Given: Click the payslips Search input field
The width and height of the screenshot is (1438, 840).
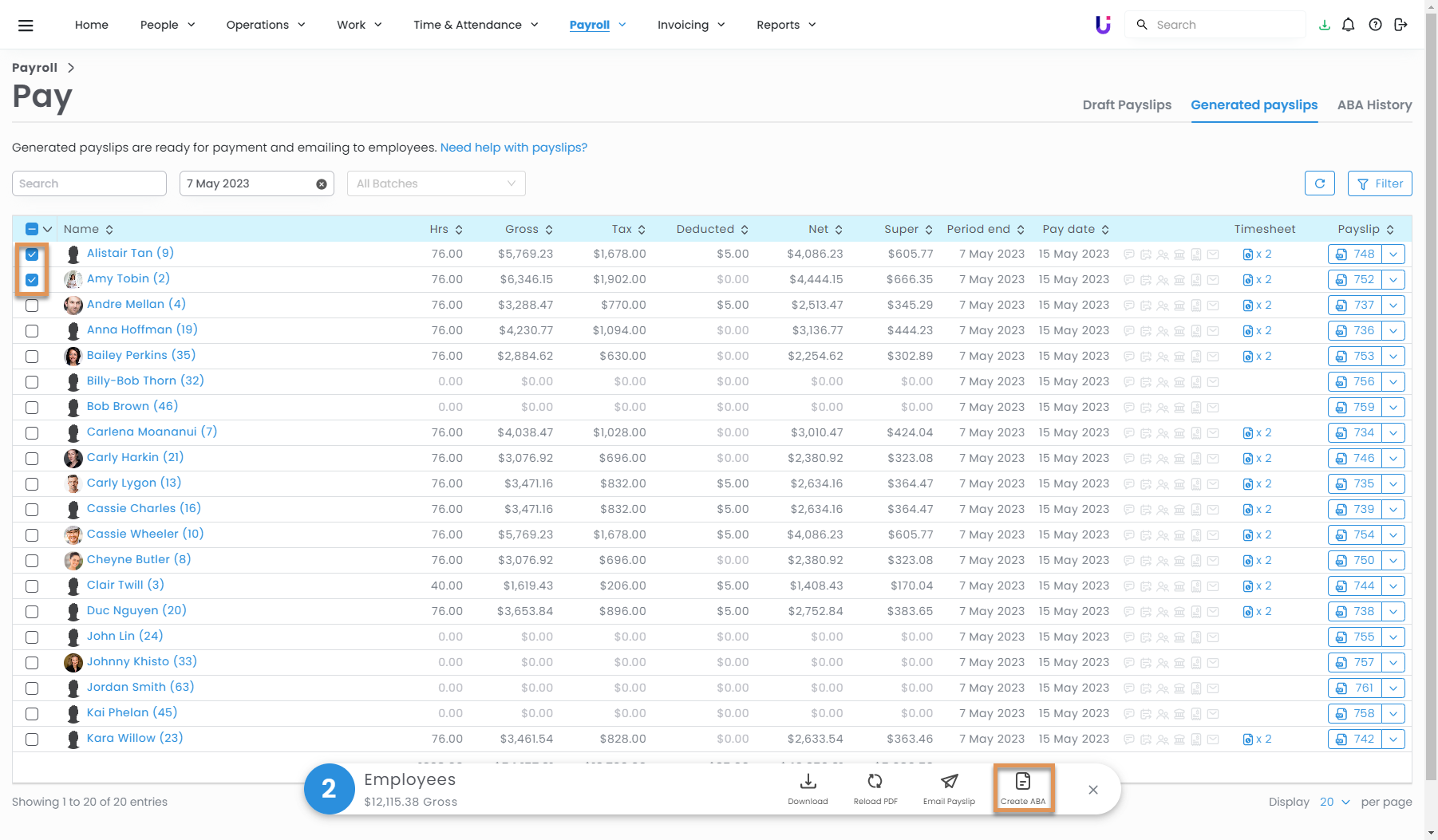Looking at the screenshot, I should (x=89, y=183).
